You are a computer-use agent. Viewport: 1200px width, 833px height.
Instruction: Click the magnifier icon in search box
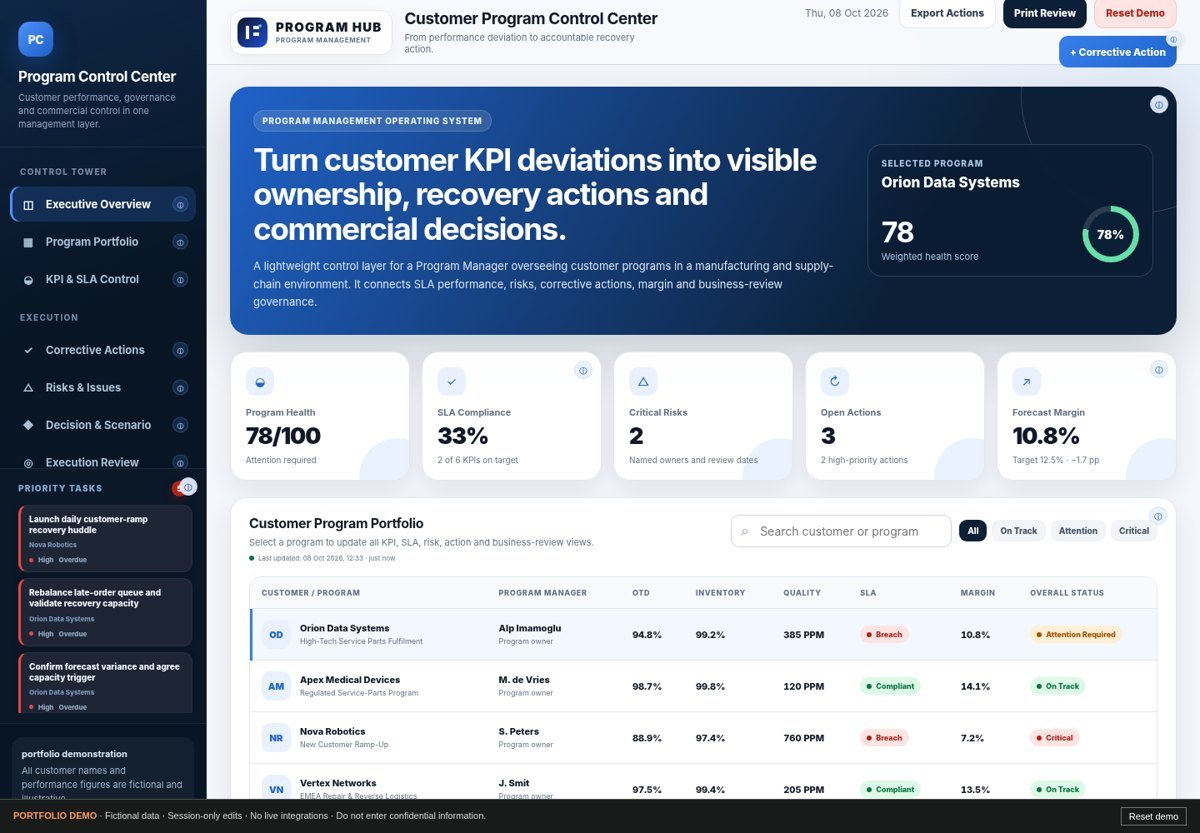coord(744,532)
